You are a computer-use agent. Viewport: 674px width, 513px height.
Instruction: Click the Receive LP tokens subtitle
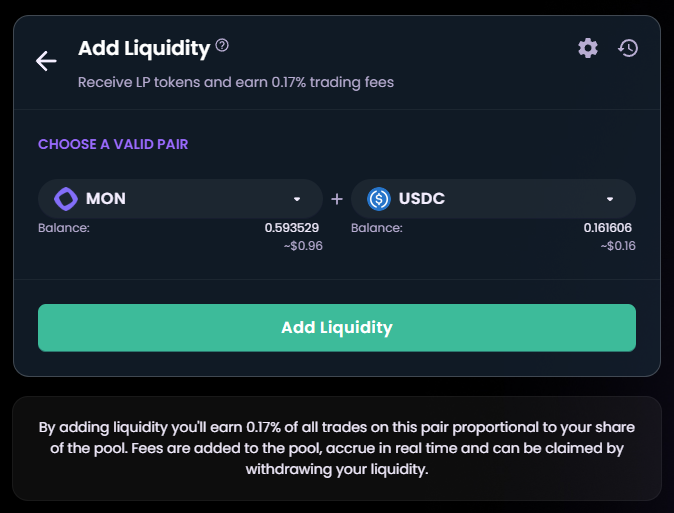point(236,82)
